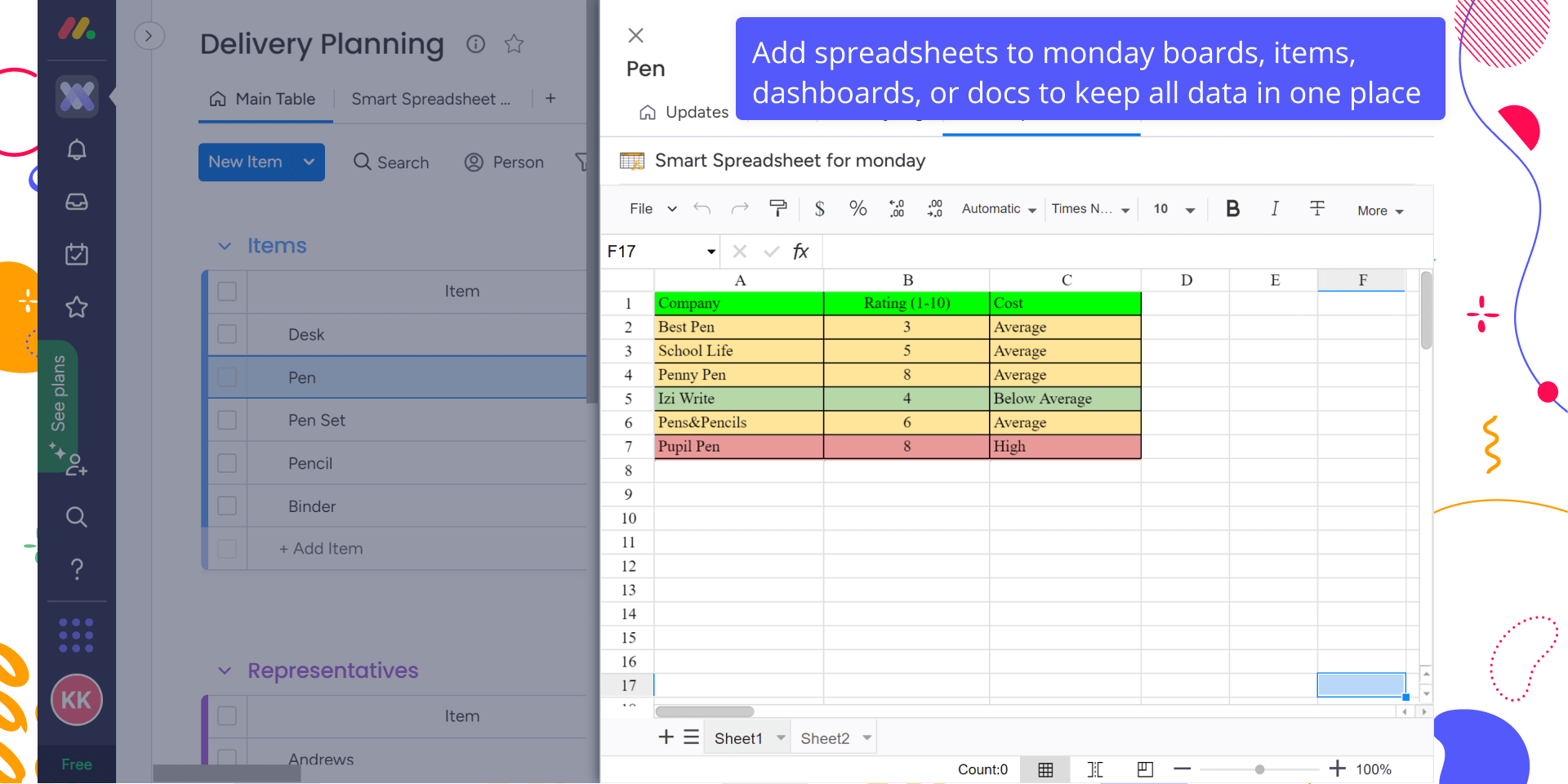Open the all sheets list icon
This screenshot has height=784, width=1568.
(692, 737)
